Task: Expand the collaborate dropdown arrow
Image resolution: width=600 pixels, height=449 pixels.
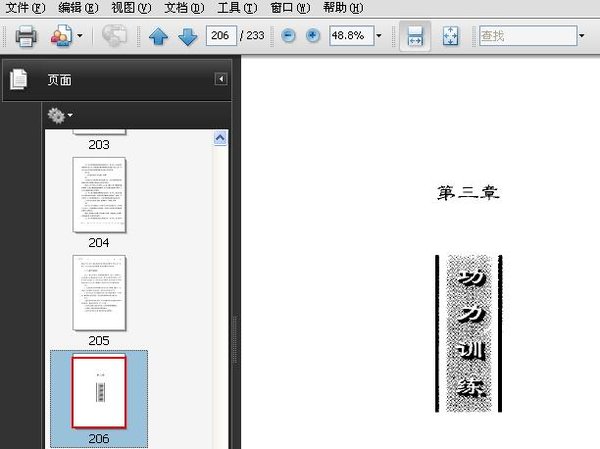Action: pyautogui.click(x=80, y=36)
